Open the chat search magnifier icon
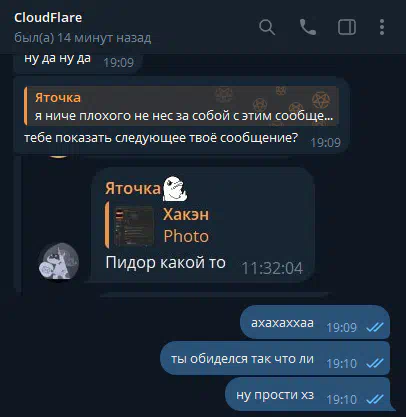The height and width of the screenshot is (417, 406). tap(267, 27)
